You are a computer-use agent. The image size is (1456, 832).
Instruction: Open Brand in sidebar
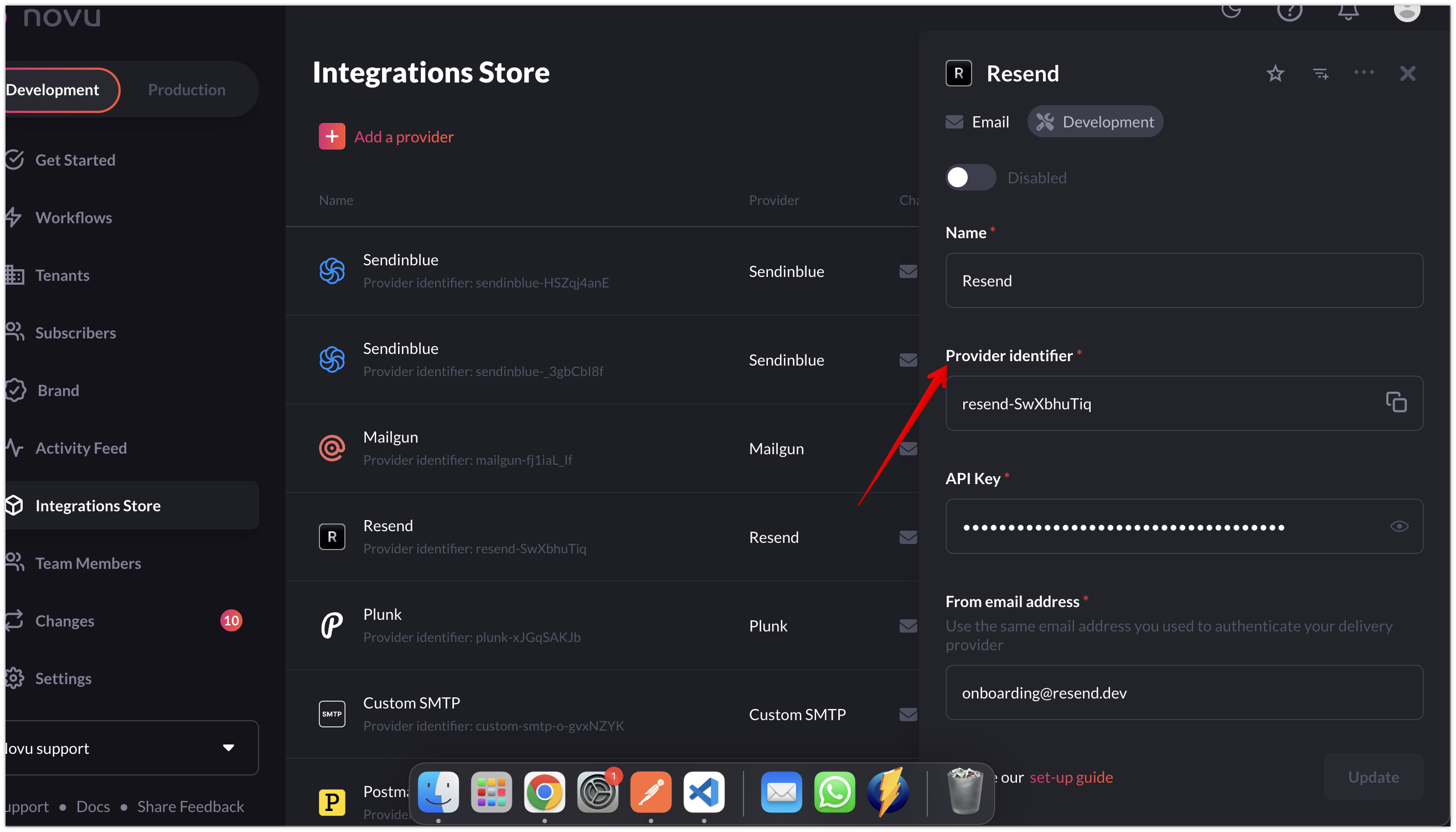point(58,391)
